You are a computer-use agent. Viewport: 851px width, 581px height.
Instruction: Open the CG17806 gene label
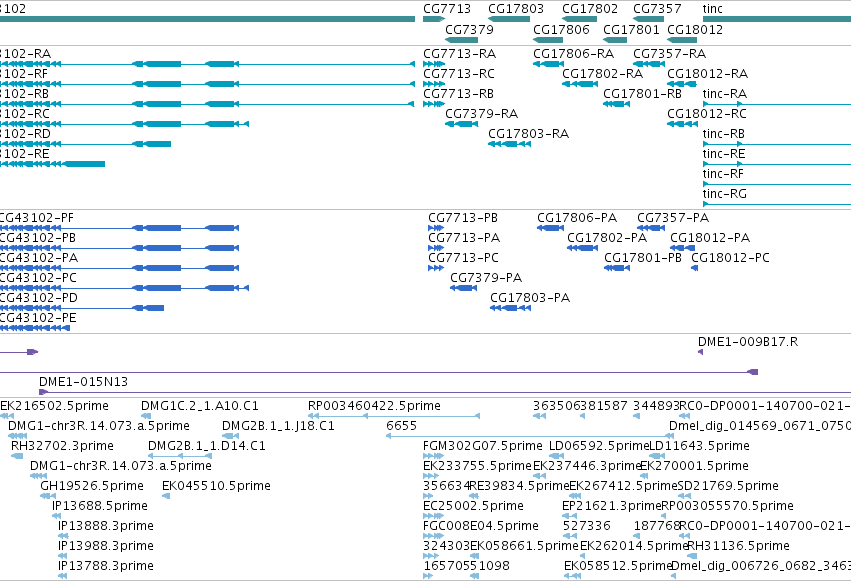tap(561, 29)
